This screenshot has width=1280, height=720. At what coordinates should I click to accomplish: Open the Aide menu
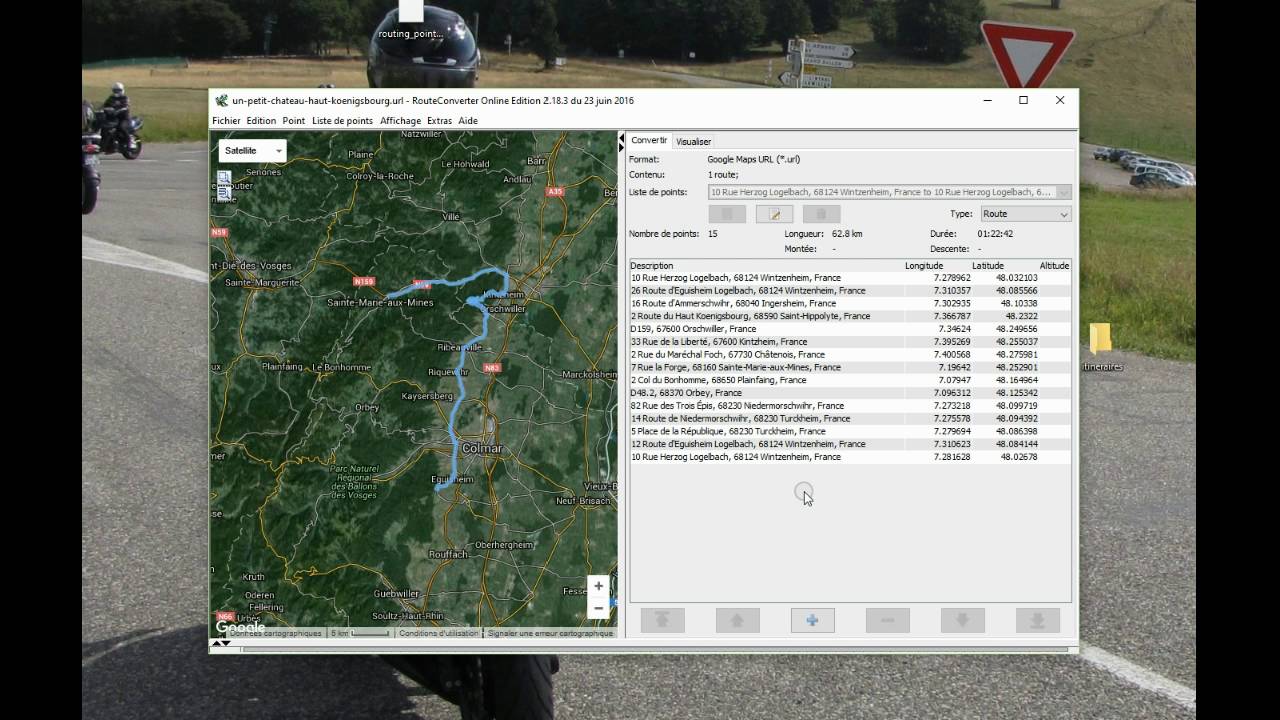tap(468, 121)
